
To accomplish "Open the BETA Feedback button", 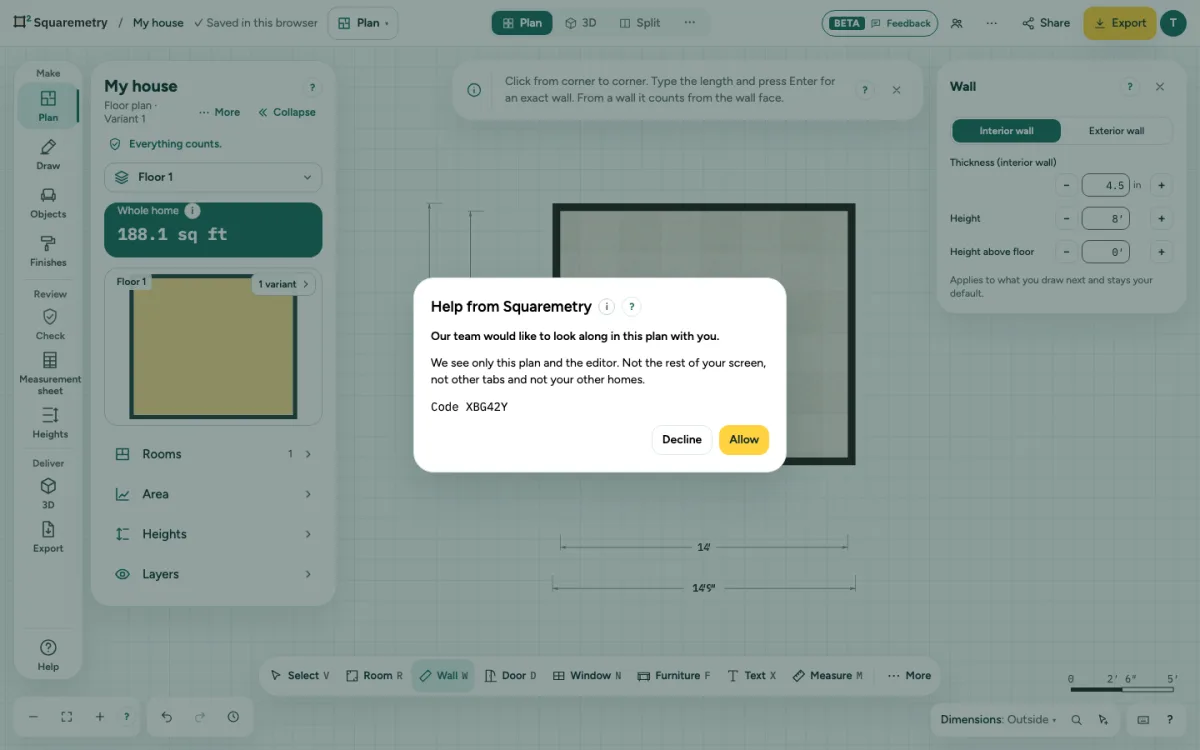I will pos(880,23).
